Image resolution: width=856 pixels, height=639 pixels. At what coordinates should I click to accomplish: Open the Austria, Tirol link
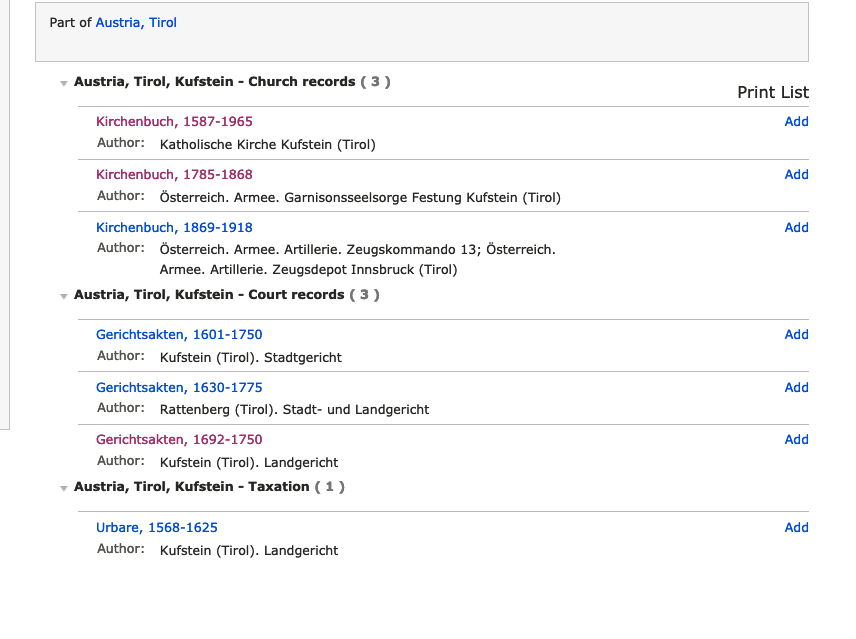pos(136,22)
